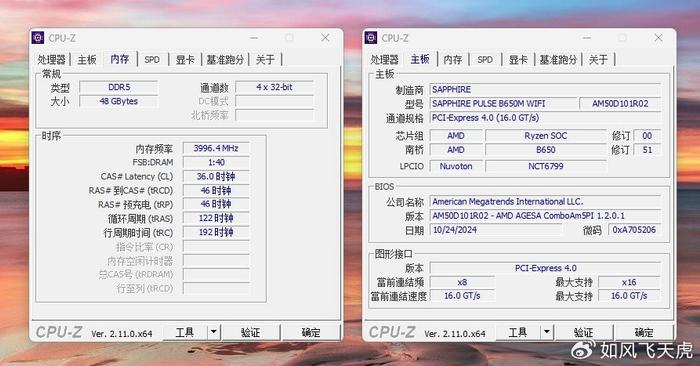Click the 验证 button in right window
Viewport: 700px width, 366px height.
coord(583,333)
